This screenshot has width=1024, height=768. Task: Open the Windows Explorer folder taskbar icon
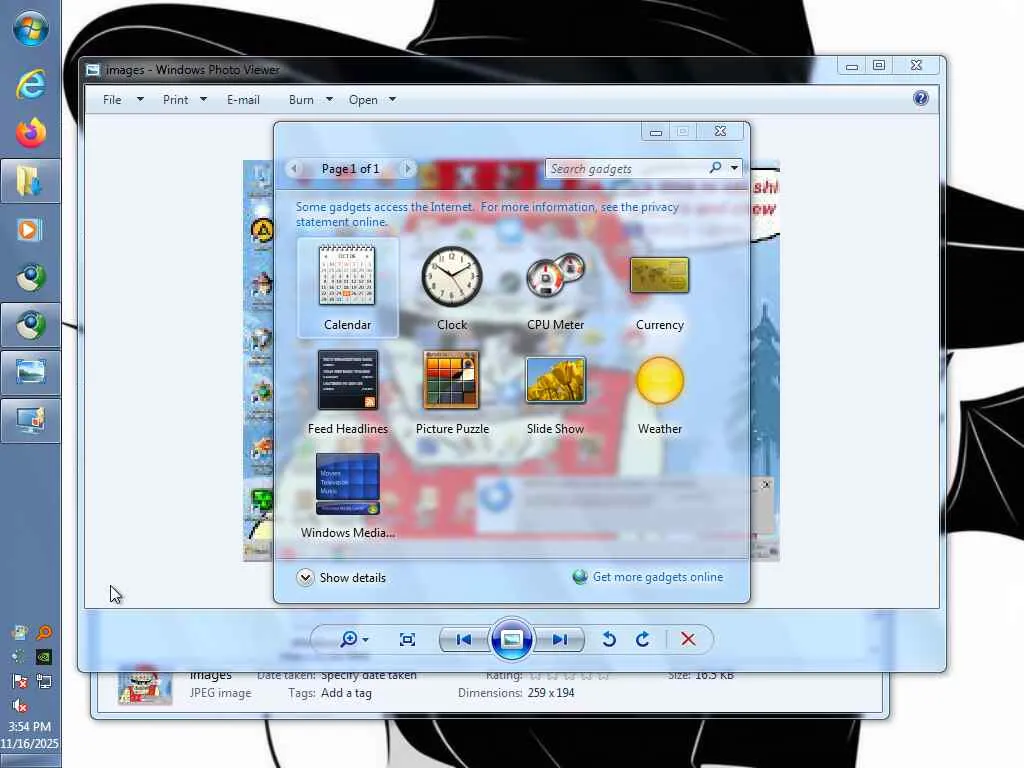[x=30, y=181]
